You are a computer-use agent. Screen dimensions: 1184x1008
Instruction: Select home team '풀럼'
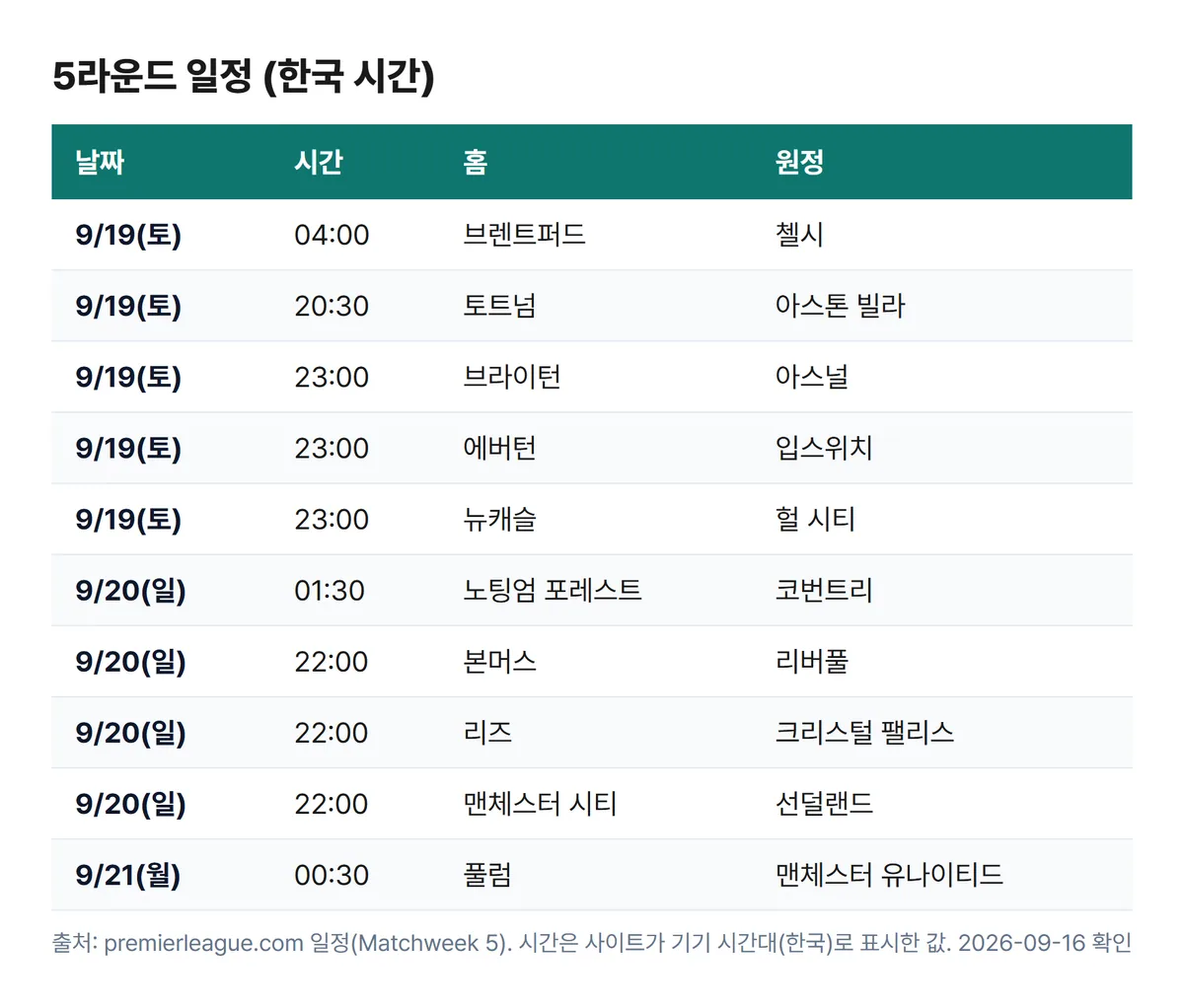(x=487, y=874)
